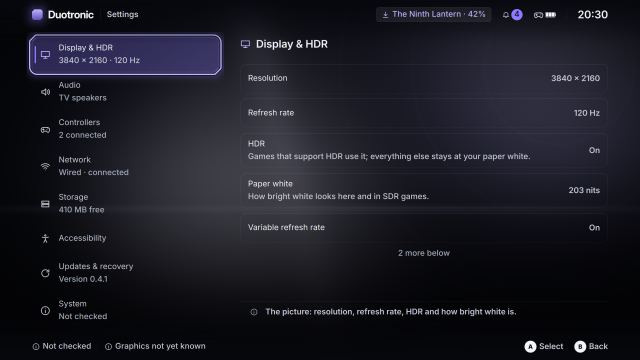Open the Refresh rate setting row
Viewport: 640px width, 360px height.
[424, 113]
